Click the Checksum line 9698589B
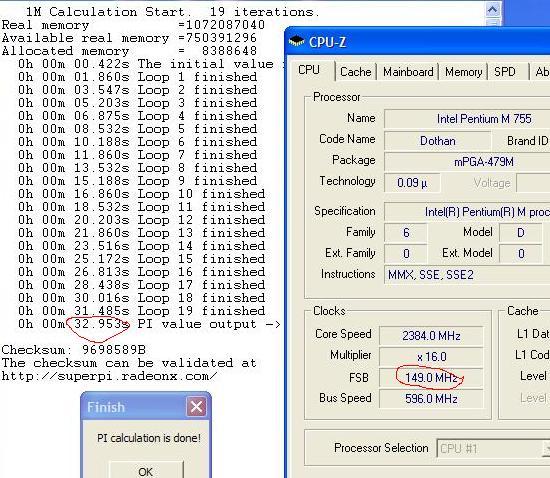This screenshot has height=478, width=550. click(x=74, y=350)
